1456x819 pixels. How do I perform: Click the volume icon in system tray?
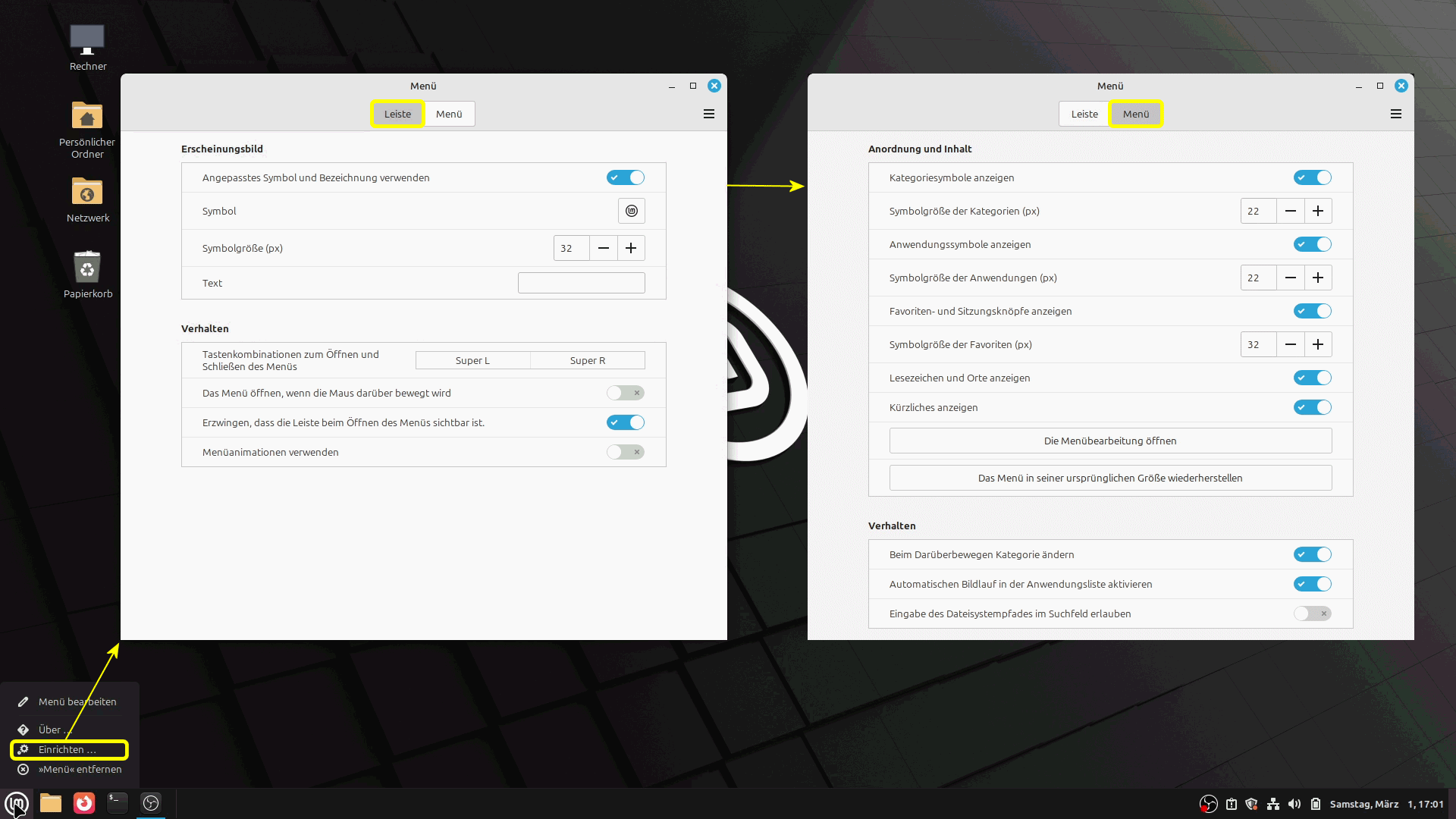click(1294, 804)
